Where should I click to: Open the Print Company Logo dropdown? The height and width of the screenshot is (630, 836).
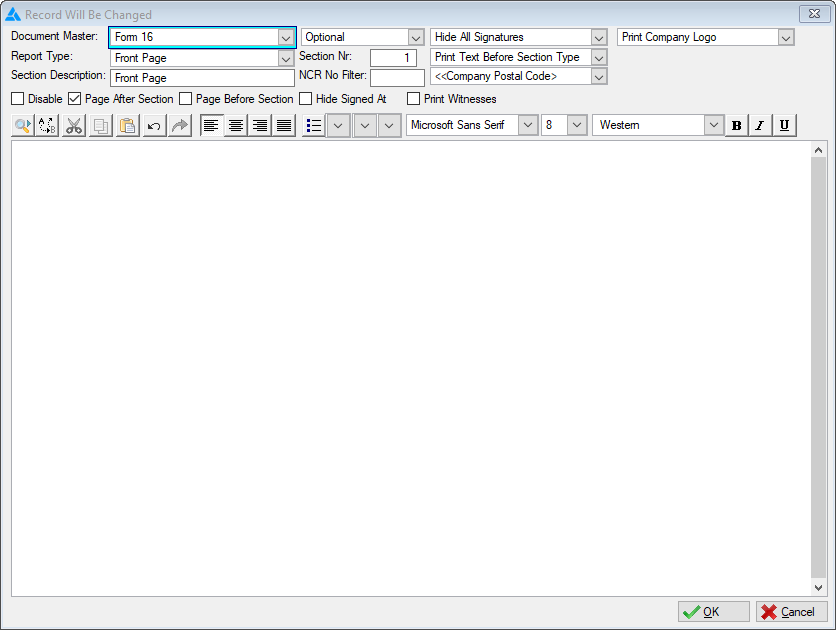pyautogui.click(x=785, y=38)
